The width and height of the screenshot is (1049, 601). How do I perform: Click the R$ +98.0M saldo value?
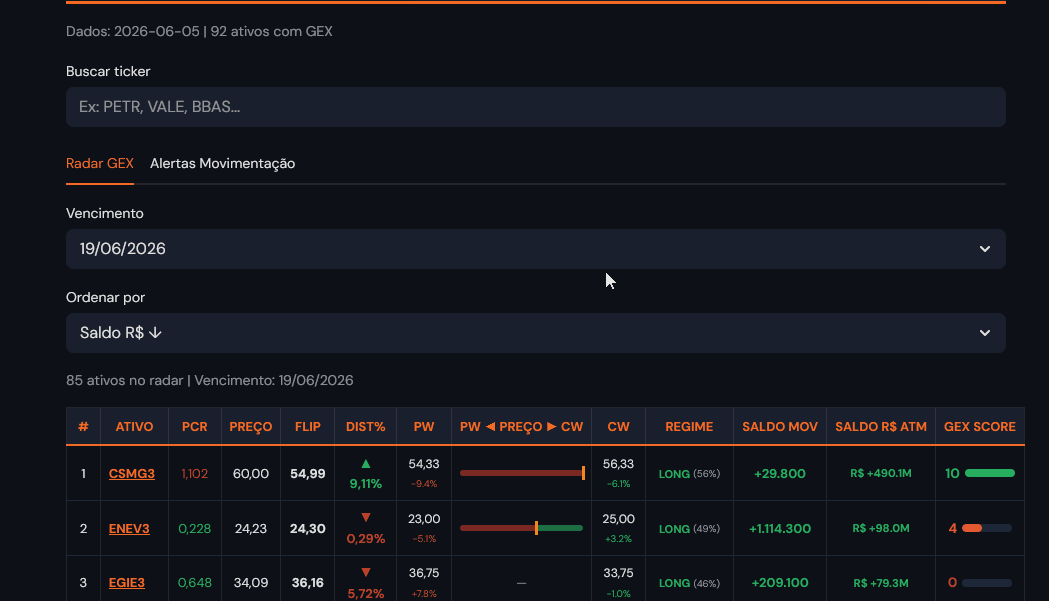tap(881, 528)
